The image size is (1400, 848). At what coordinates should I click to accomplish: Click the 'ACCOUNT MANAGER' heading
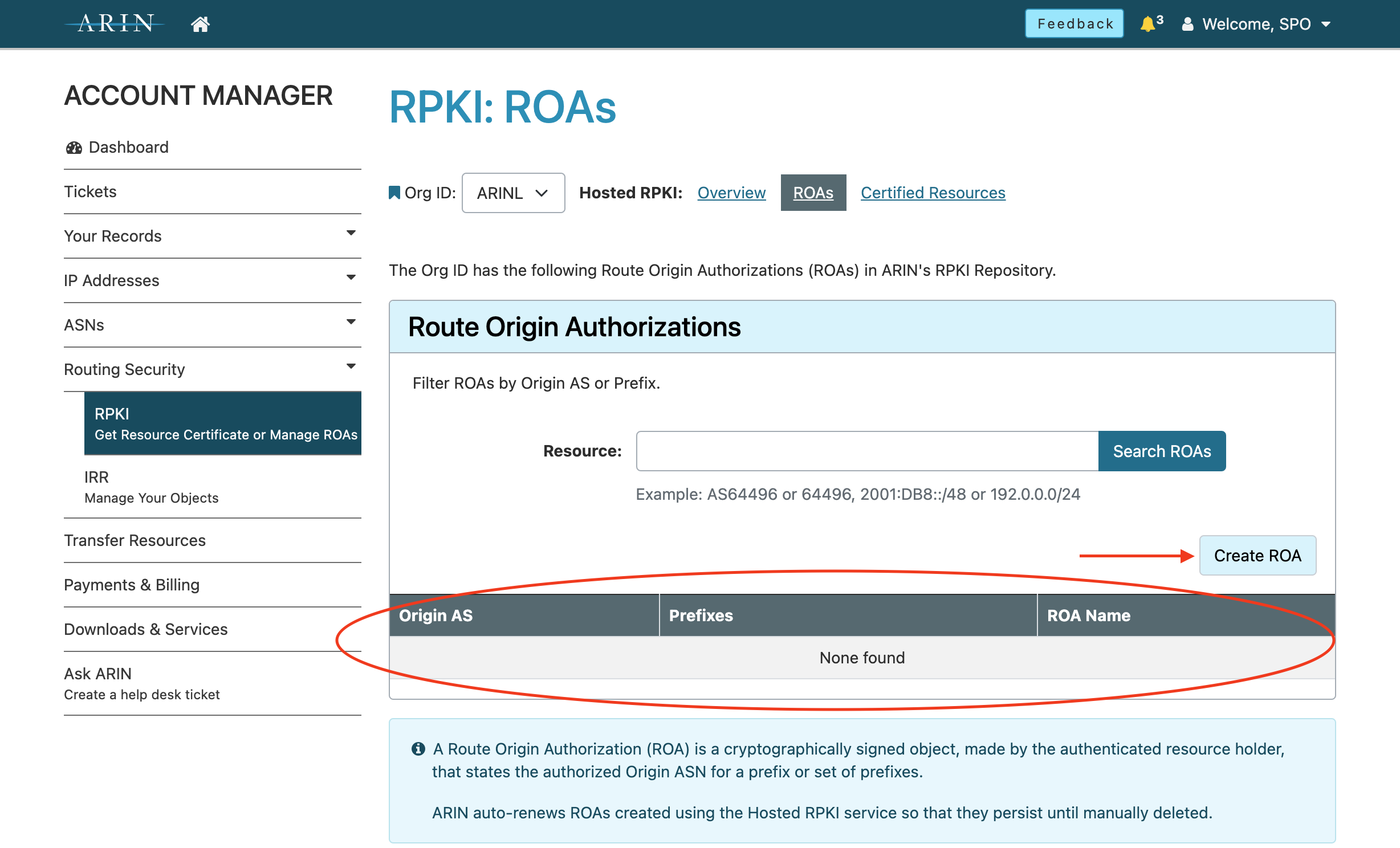pos(198,96)
